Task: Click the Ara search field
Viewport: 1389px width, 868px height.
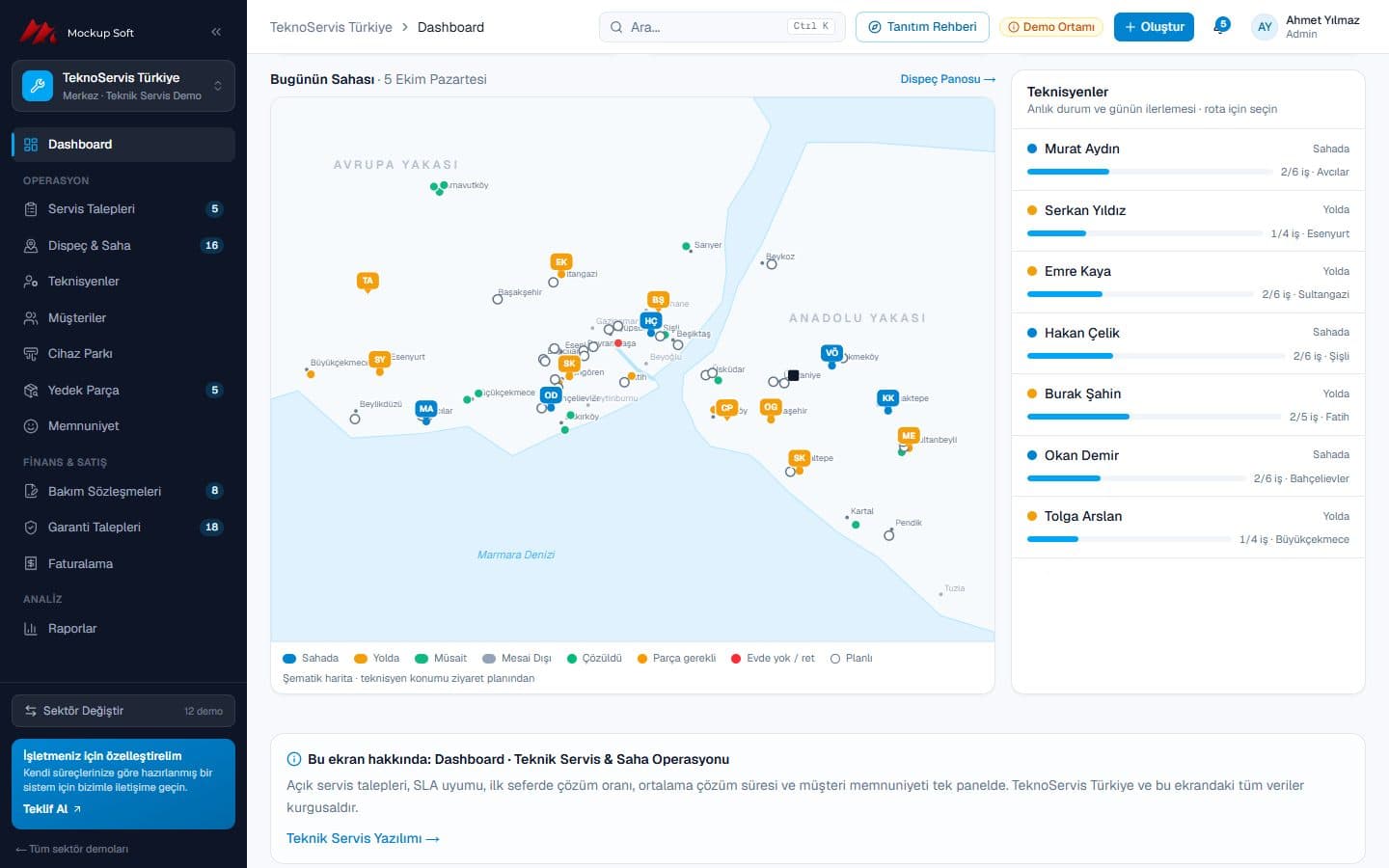Action: click(x=722, y=27)
